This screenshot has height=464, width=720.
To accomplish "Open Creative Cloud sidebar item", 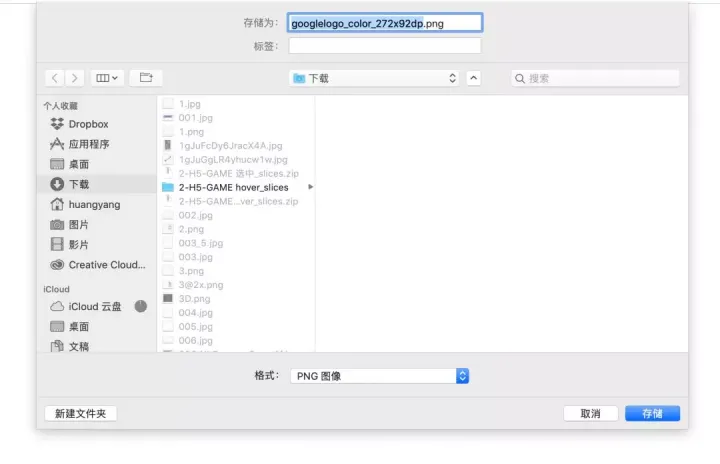I will click(97, 265).
